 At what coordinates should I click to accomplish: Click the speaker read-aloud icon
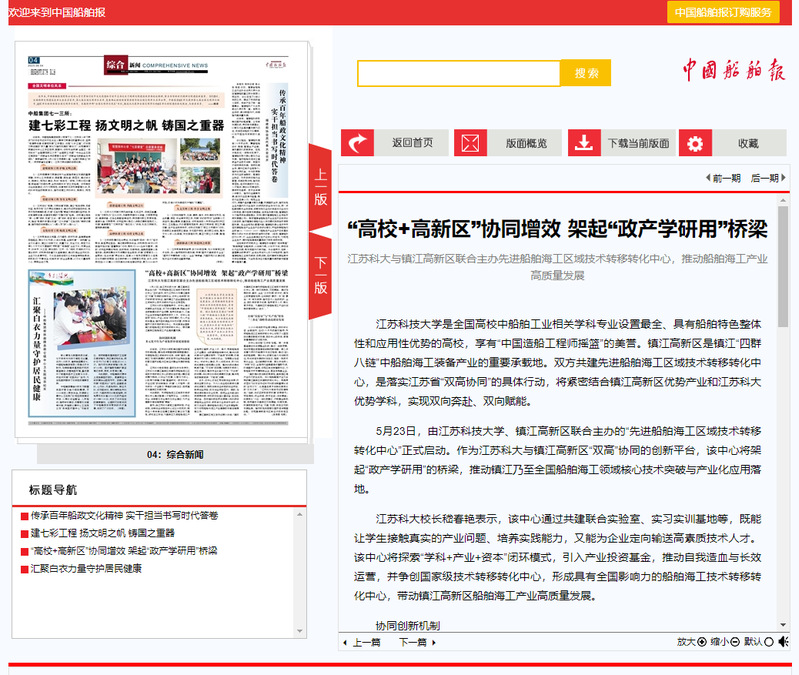tap(783, 642)
